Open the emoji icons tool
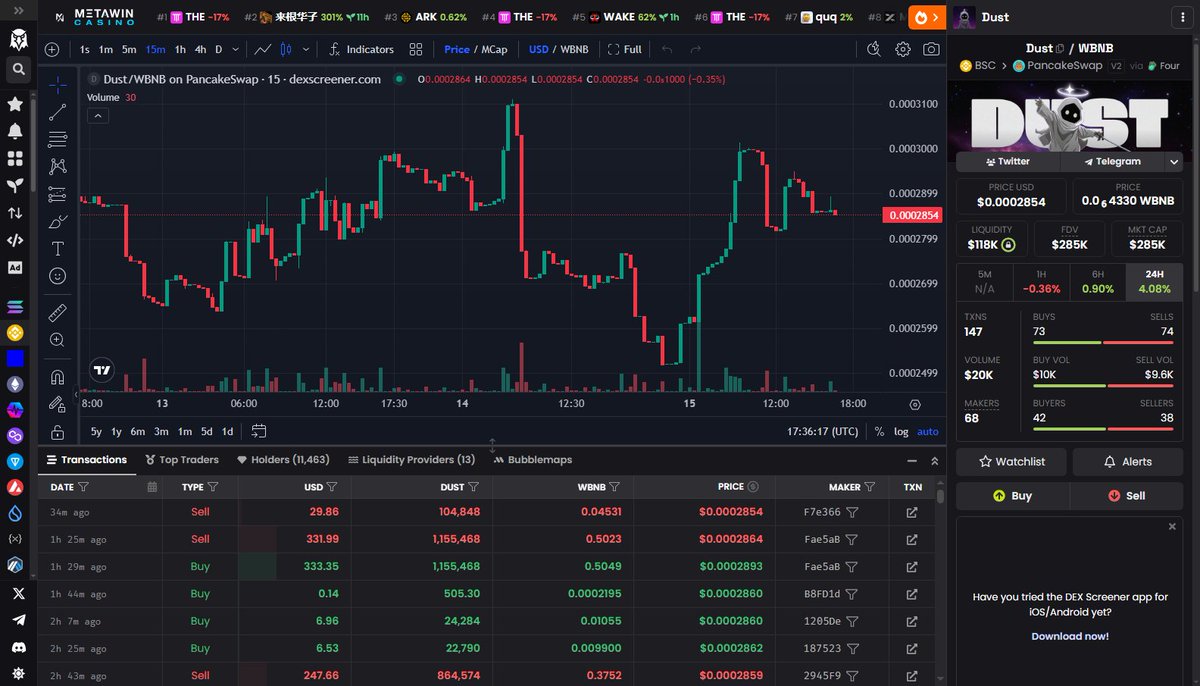 [57, 275]
